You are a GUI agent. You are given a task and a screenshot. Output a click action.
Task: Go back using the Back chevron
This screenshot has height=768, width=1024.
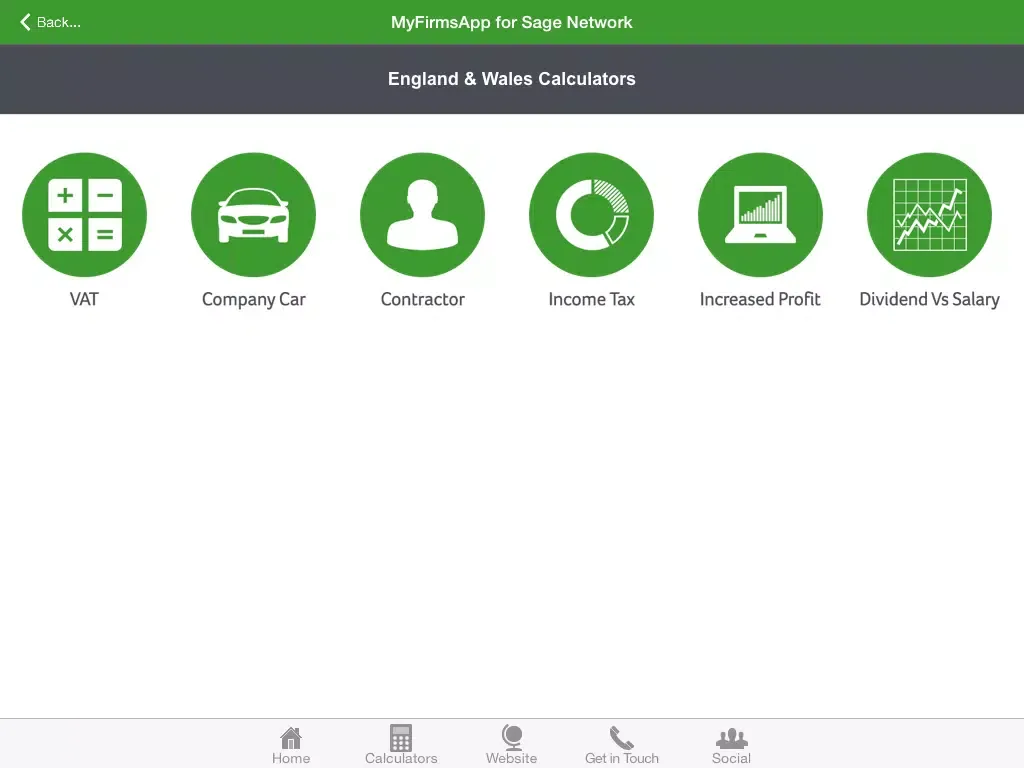point(50,22)
